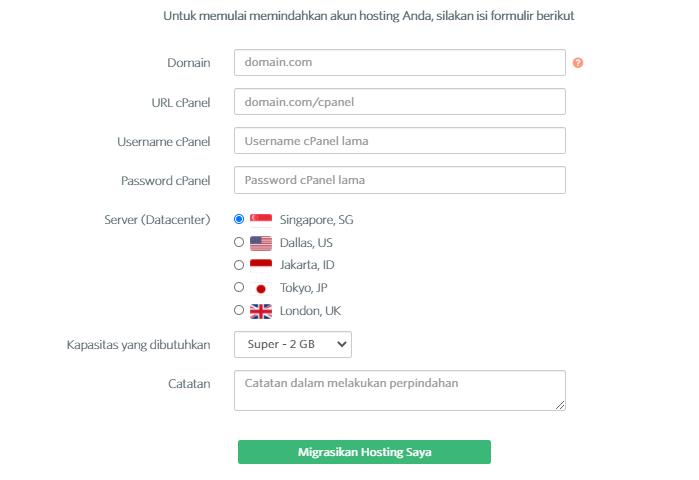Click the Indonesia flag icon
The width and height of the screenshot is (699, 480).
click(x=261, y=266)
